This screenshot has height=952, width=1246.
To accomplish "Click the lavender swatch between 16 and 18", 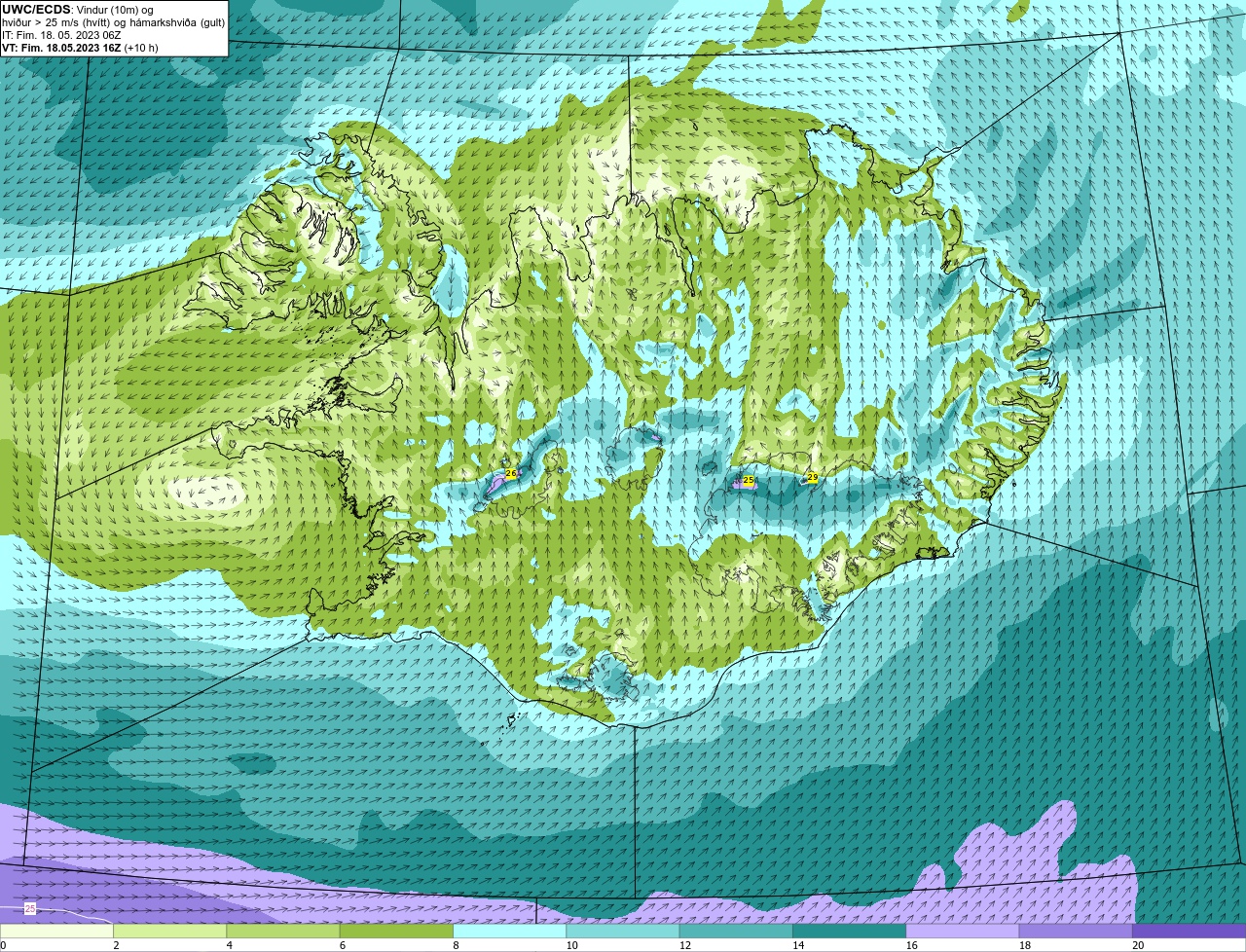I will pos(963,931).
